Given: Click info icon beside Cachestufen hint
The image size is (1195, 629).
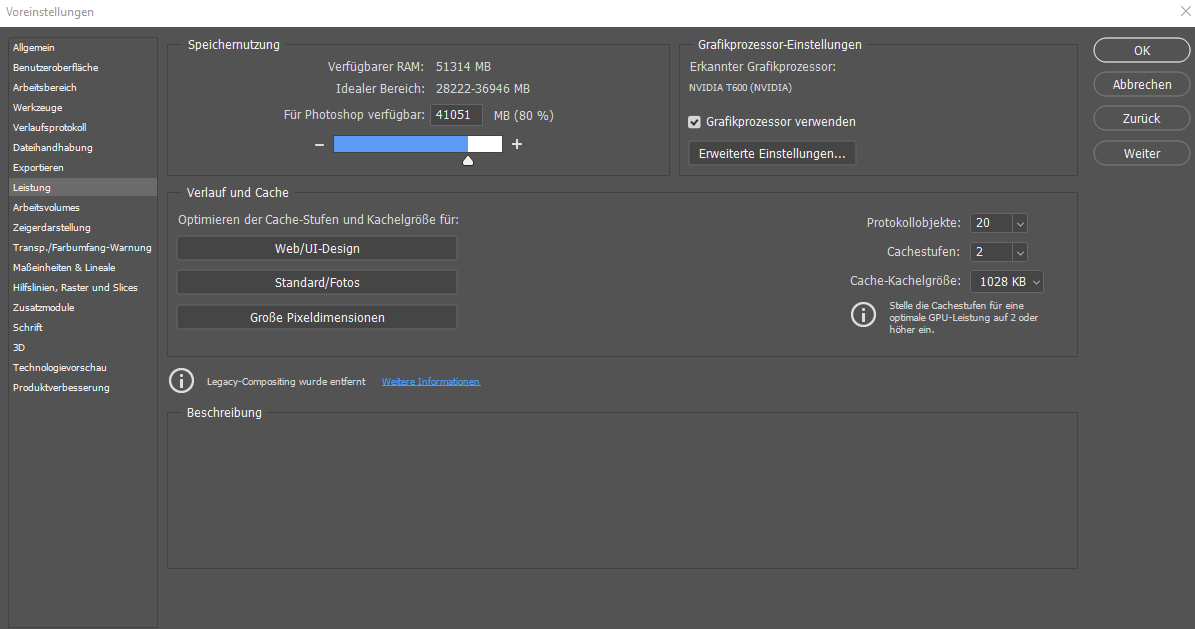Looking at the screenshot, I should click(x=863, y=314).
